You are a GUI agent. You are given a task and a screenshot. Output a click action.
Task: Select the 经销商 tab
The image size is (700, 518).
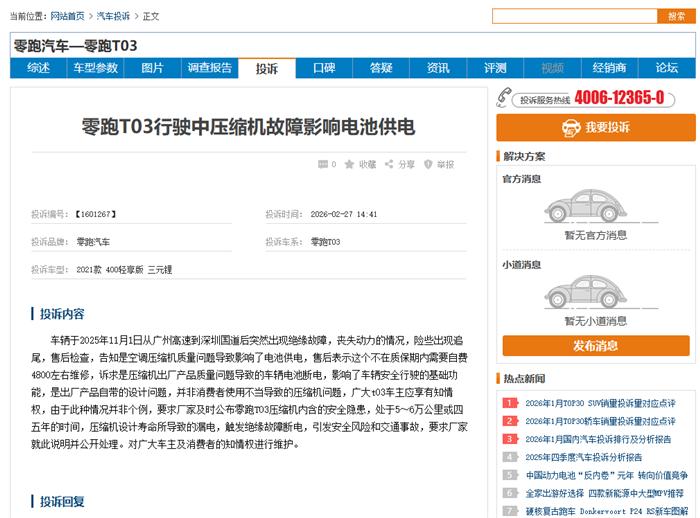click(609, 68)
